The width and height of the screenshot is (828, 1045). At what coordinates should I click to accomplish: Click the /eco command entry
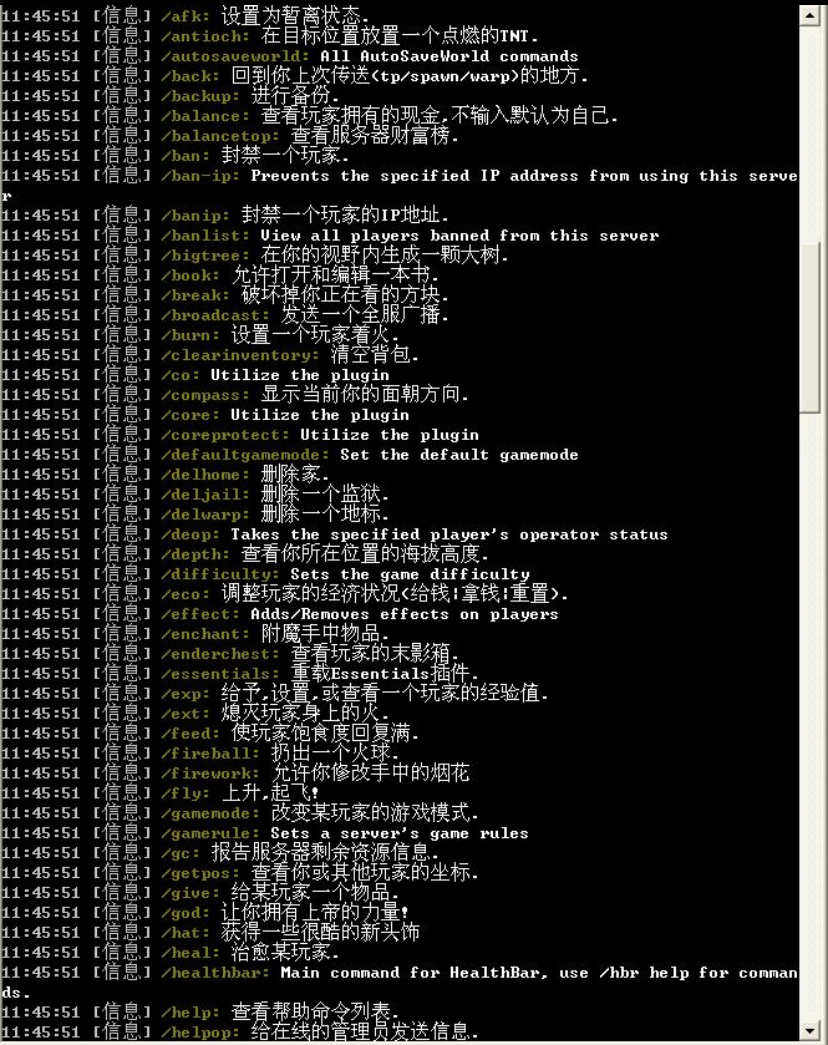point(285,594)
